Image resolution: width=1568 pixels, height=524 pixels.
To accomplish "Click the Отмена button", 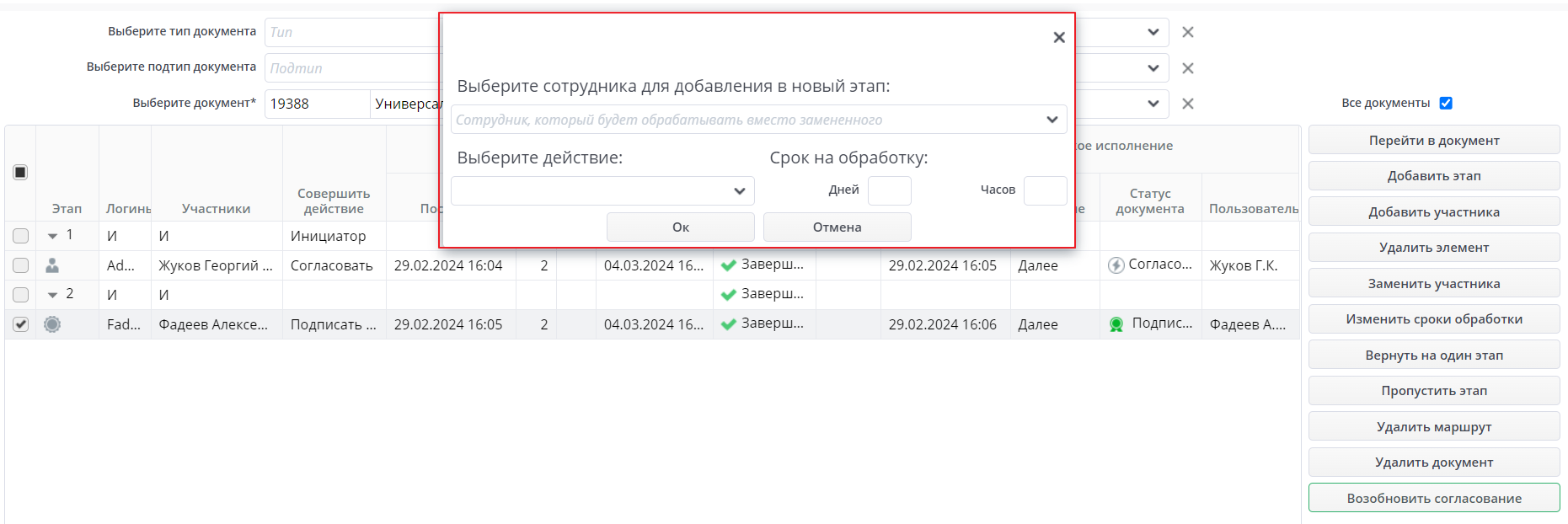I will point(838,227).
